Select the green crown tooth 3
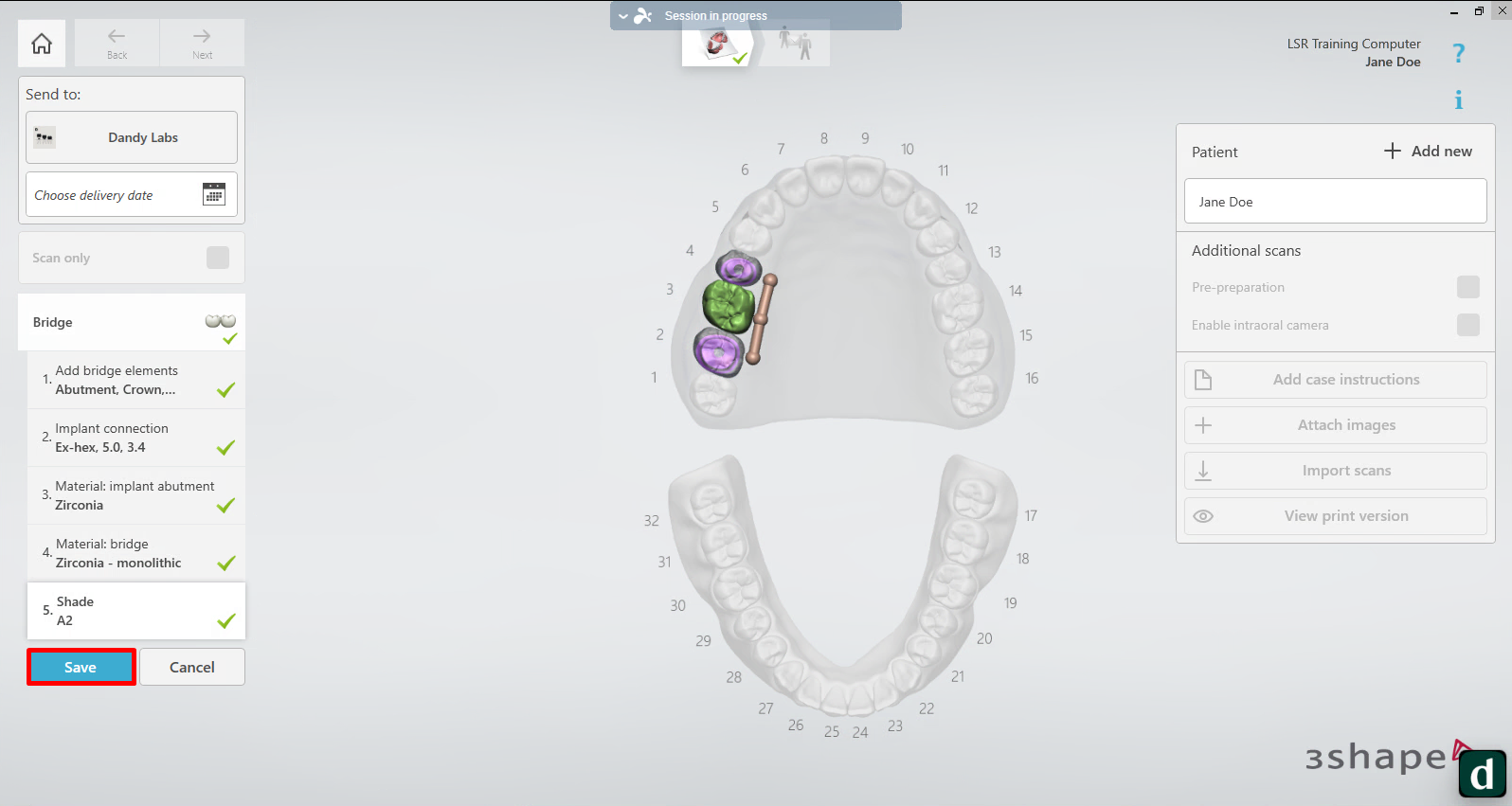This screenshot has height=806, width=1512. [728, 306]
